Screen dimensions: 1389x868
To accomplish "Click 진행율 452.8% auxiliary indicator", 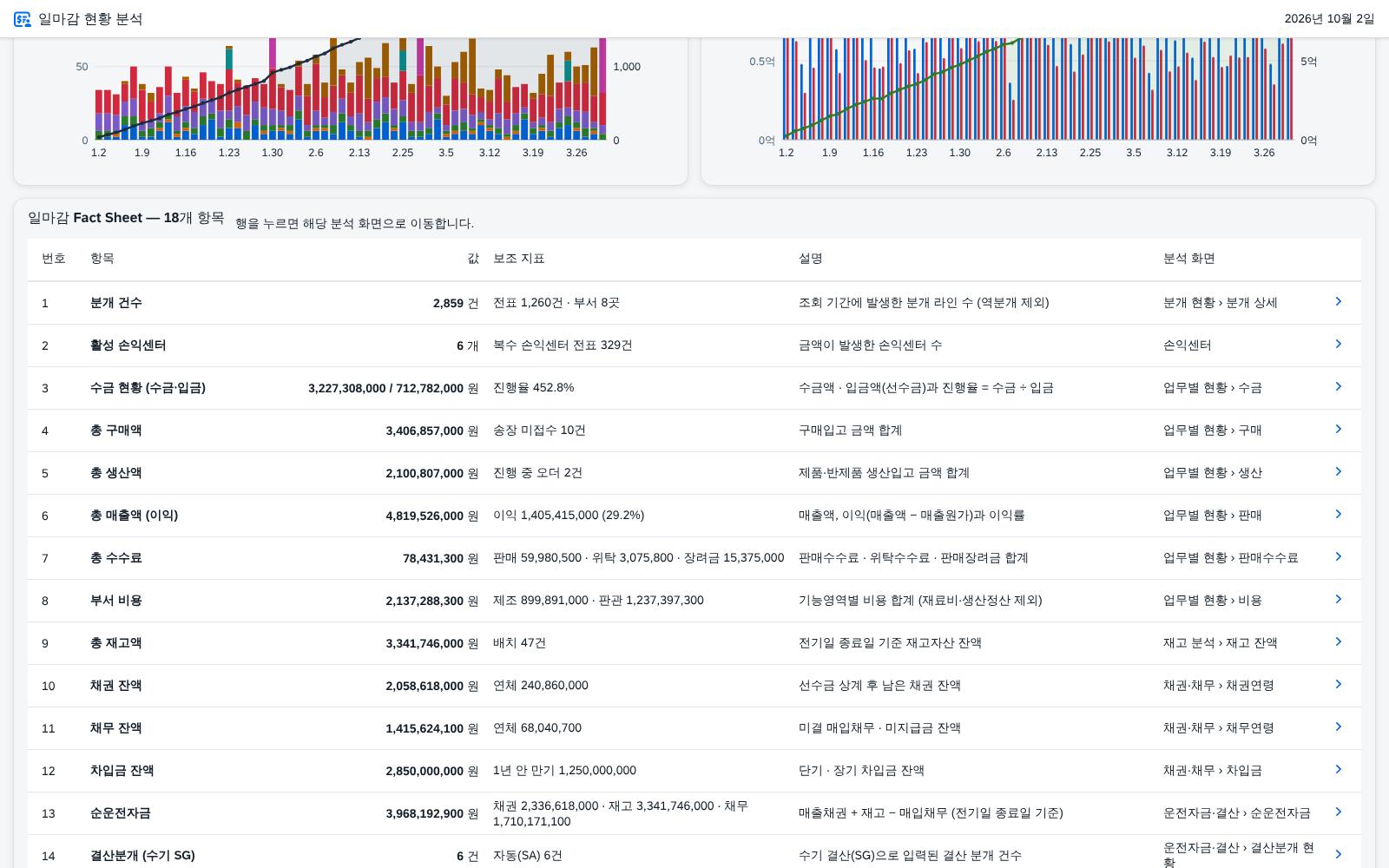I will (534, 388).
